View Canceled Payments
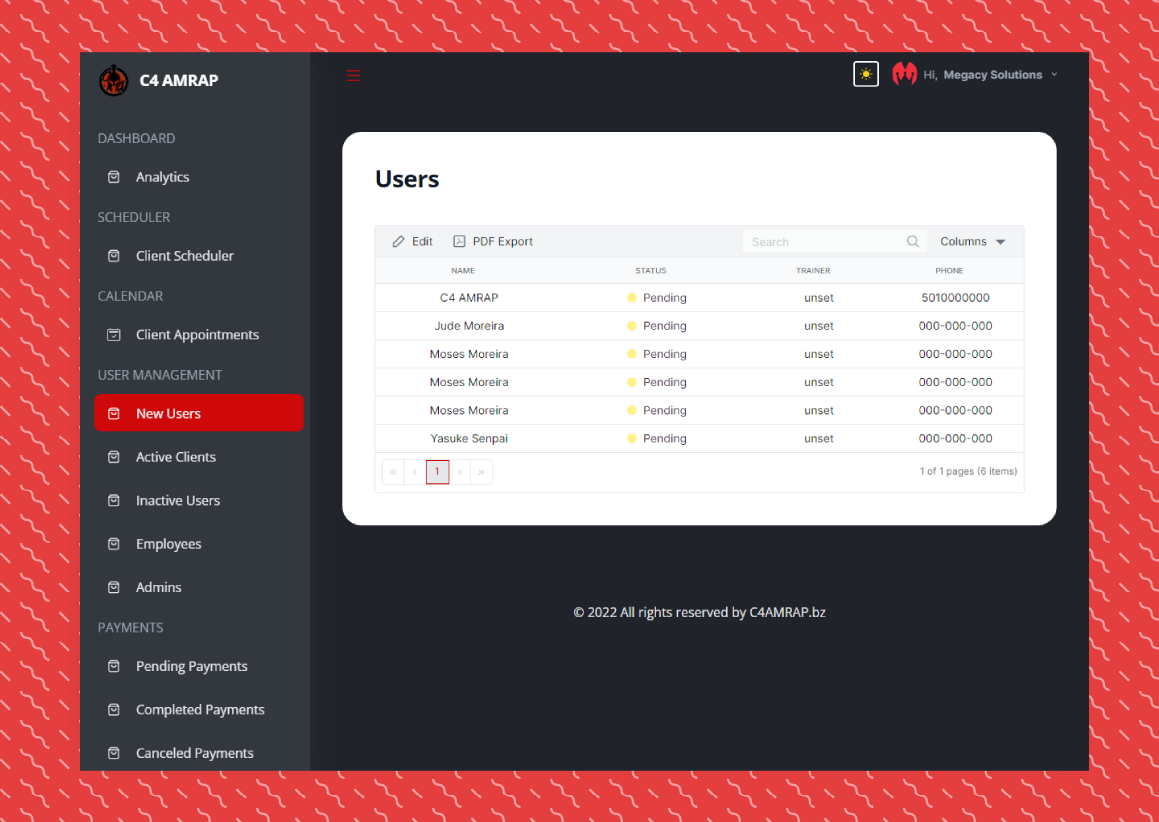 click(194, 753)
